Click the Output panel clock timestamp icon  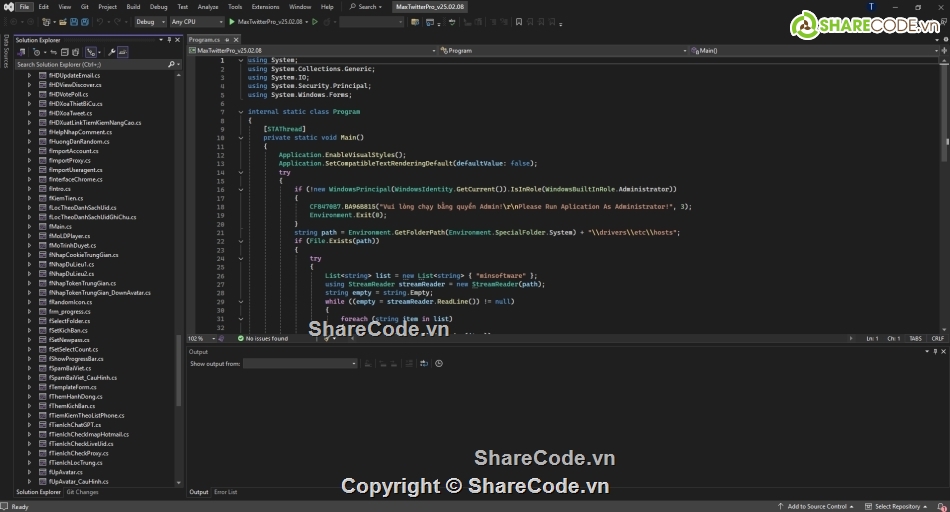click(x=439, y=364)
